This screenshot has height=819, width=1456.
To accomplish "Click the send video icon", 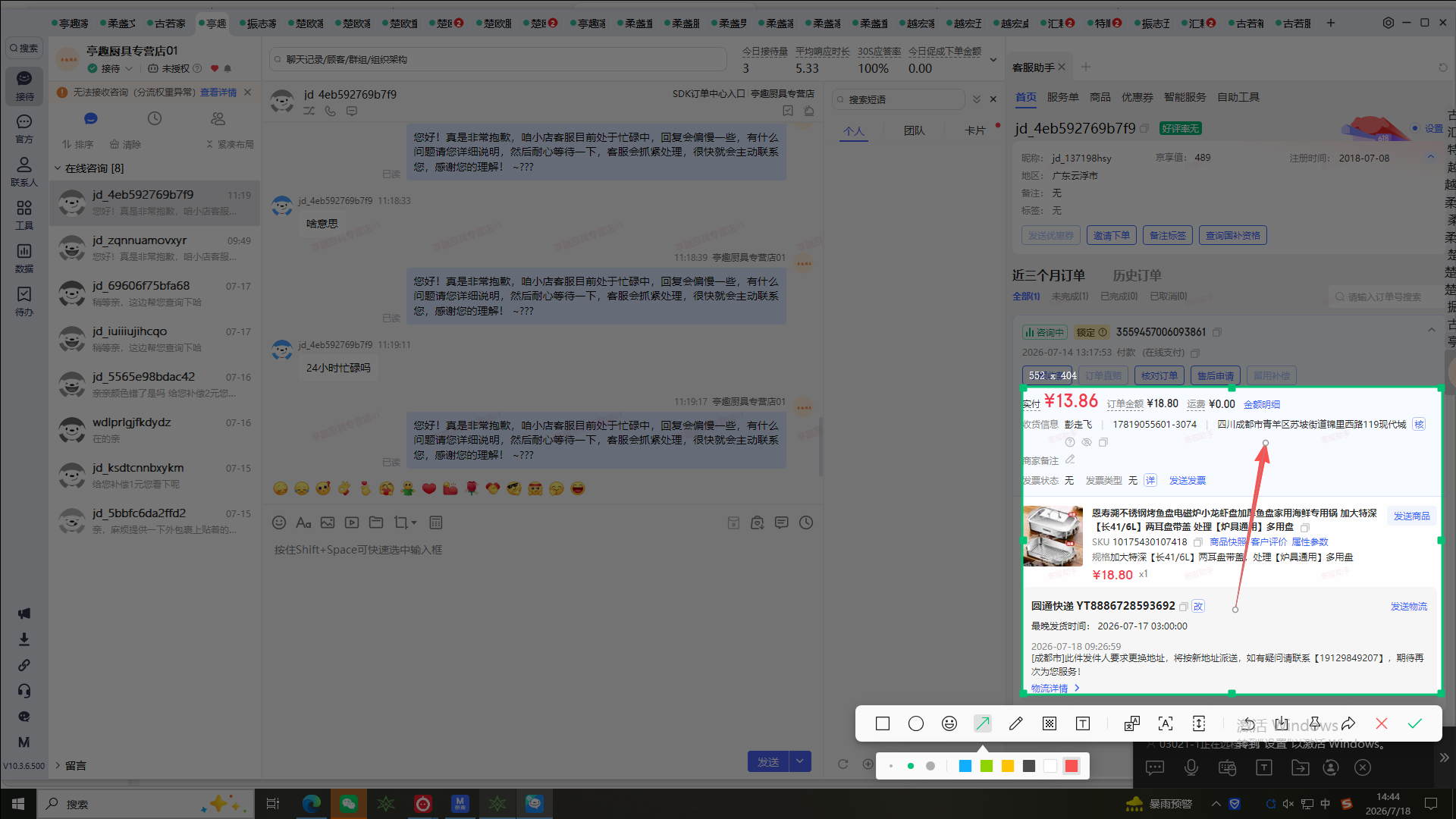I will tap(352, 522).
